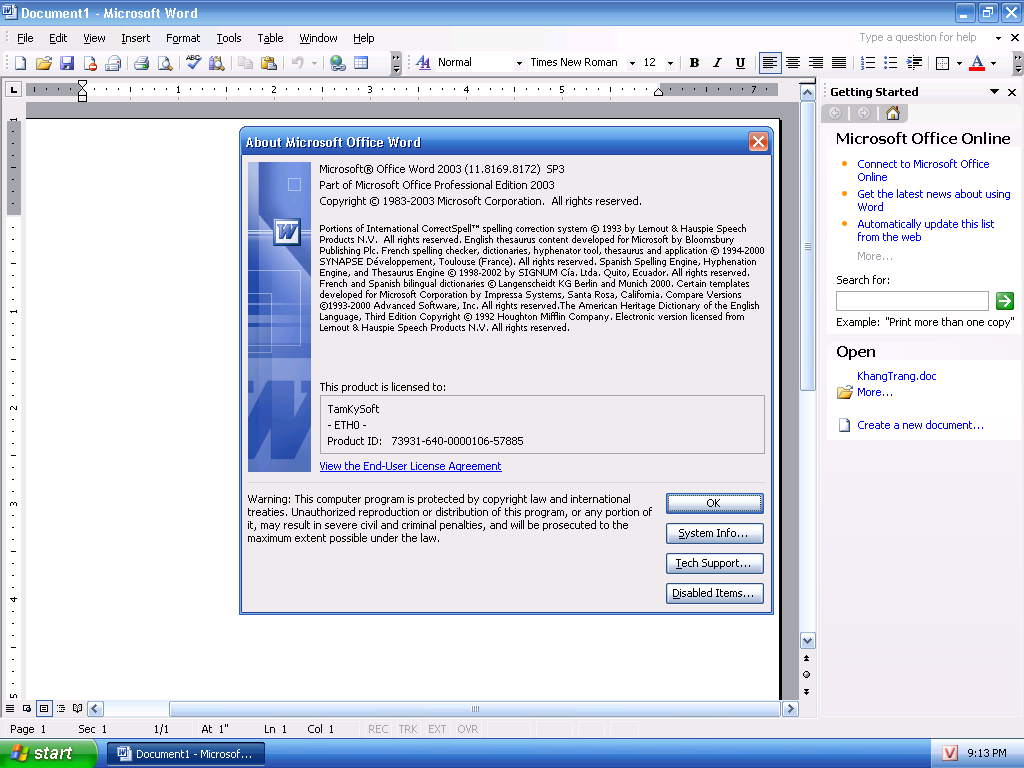
Task: Click the Permission toolbar icon
Action: click(90, 63)
